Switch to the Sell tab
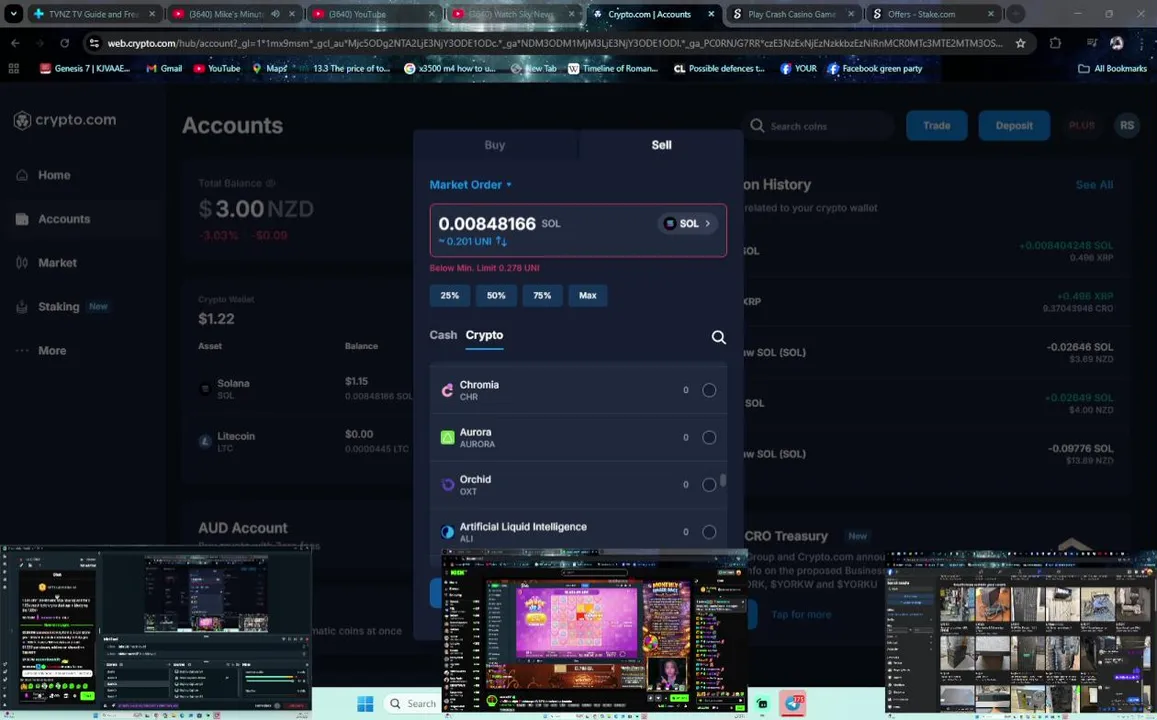1157x720 pixels. point(661,145)
